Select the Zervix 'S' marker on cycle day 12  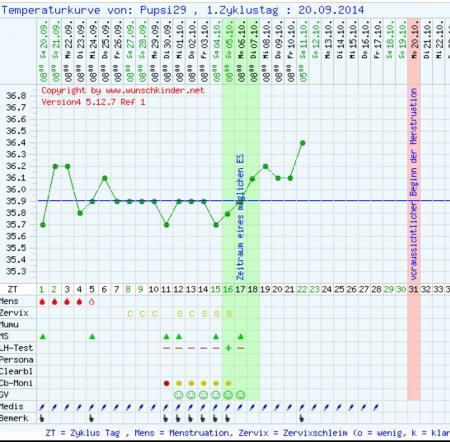(x=179, y=314)
